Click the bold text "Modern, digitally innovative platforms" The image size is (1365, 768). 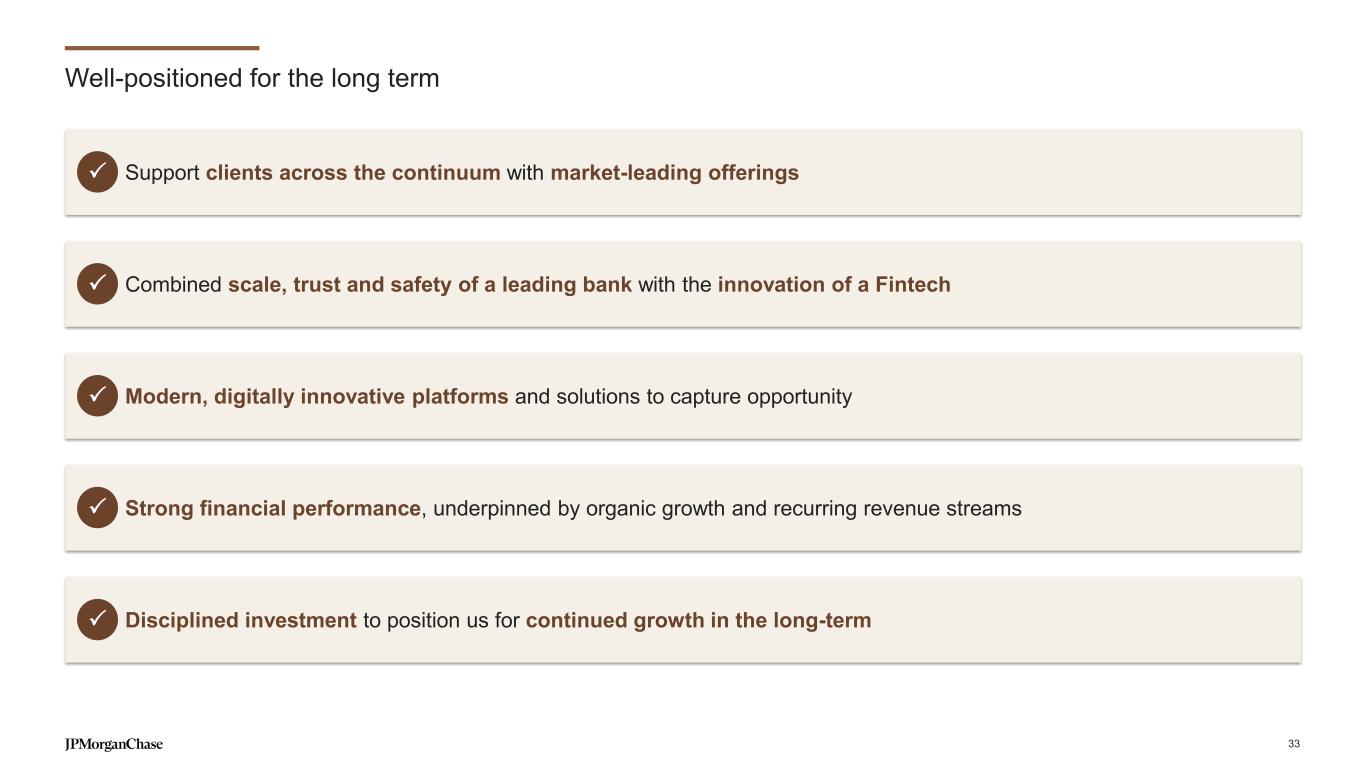tap(317, 397)
